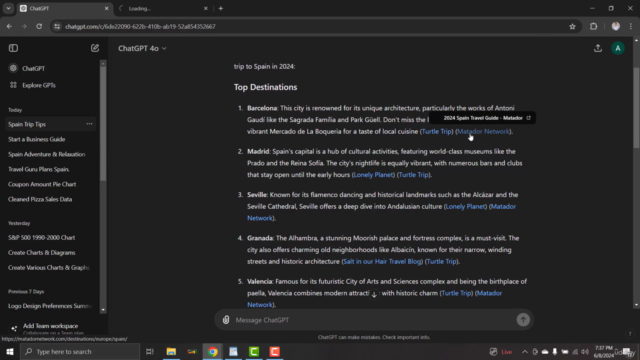Switch to the ChatGPT browser tab
The height and width of the screenshot is (360, 640).
coord(64,8)
